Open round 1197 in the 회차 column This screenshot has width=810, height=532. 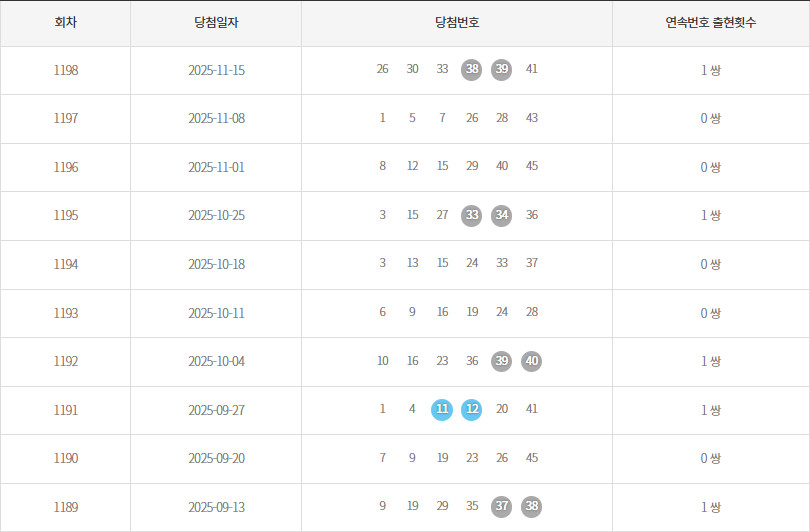[x=66, y=118]
